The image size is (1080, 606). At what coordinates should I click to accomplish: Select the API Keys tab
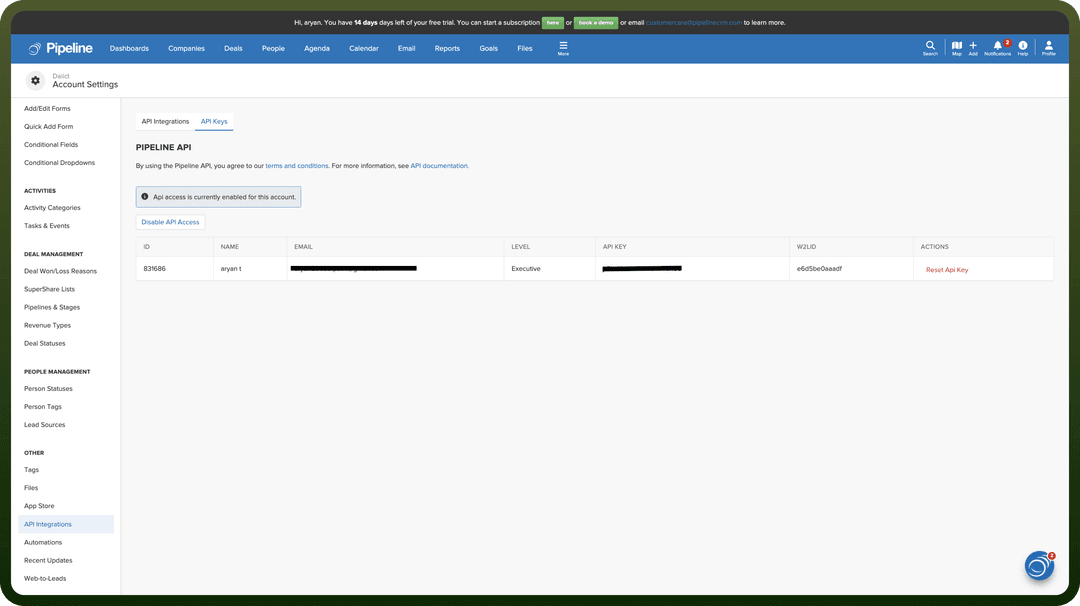point(214,121)
